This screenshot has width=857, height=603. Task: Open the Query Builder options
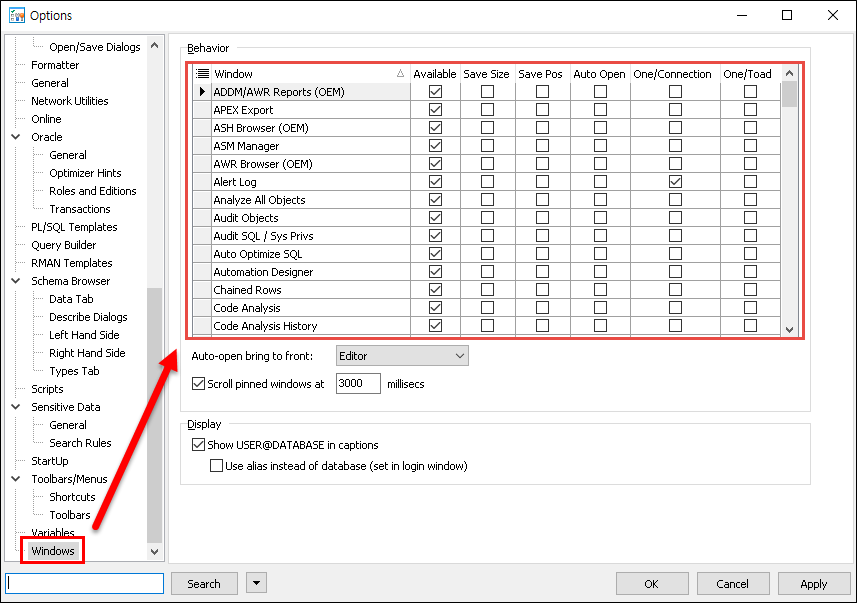63,245
